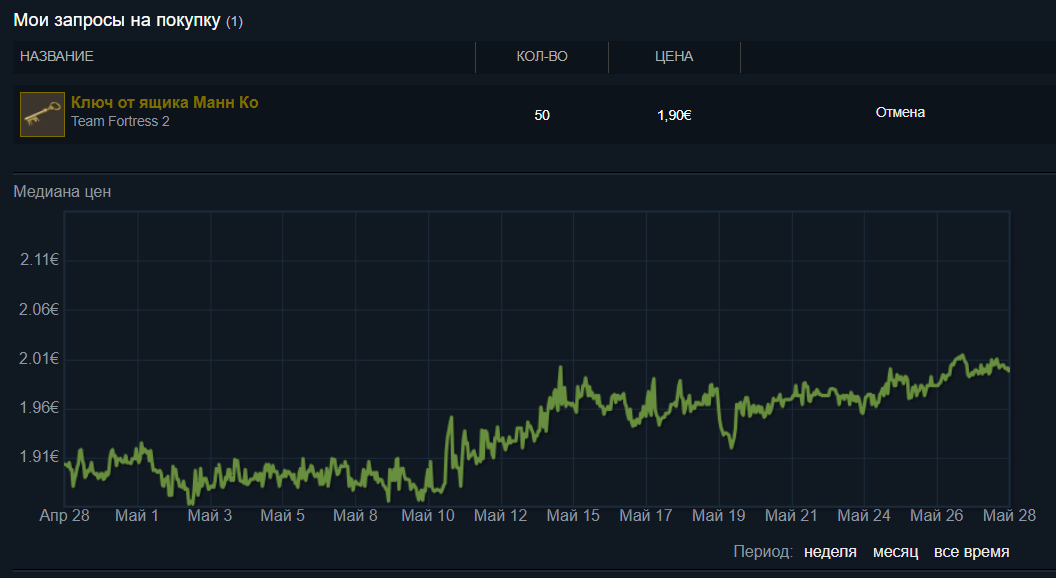Click the 'Май 5' x-axis label
The image size is (1056, 578).
[x=282, y=515]
